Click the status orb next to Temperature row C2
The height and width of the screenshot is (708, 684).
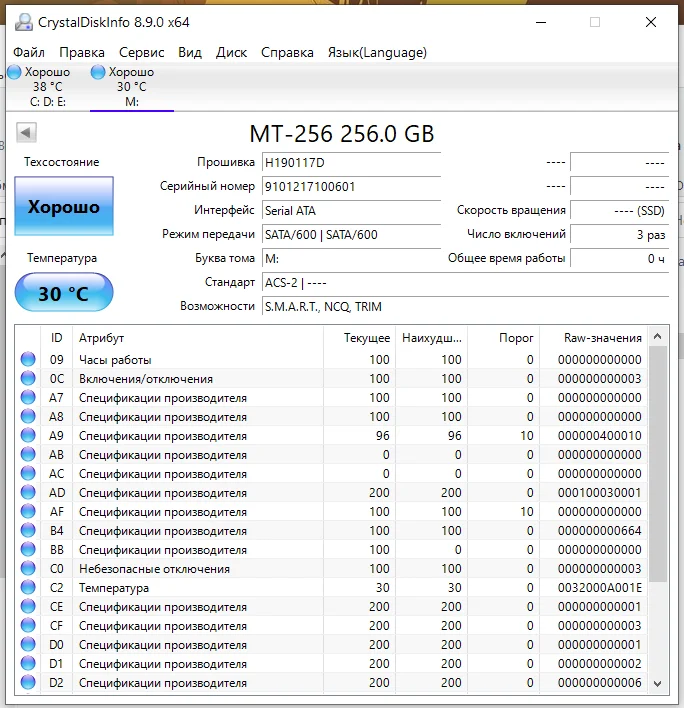(x=28, y=588)
